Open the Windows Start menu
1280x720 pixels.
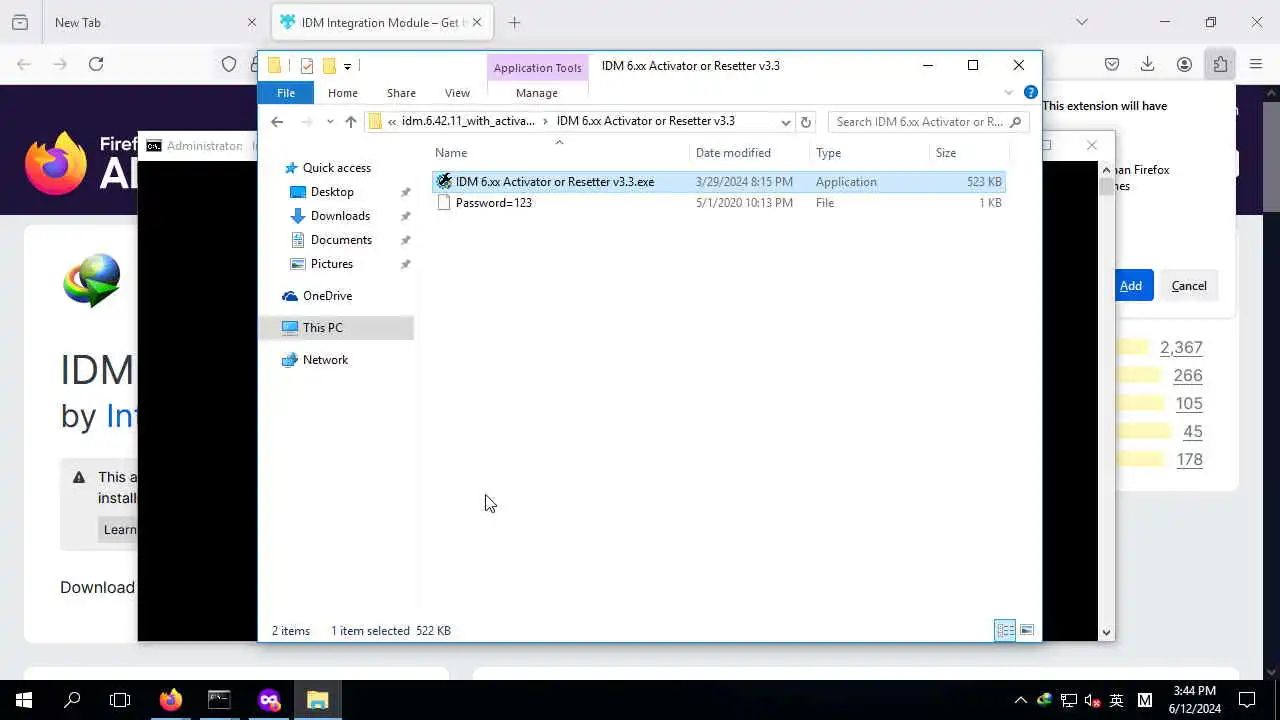pyautogui.click(x=24, y=700)
